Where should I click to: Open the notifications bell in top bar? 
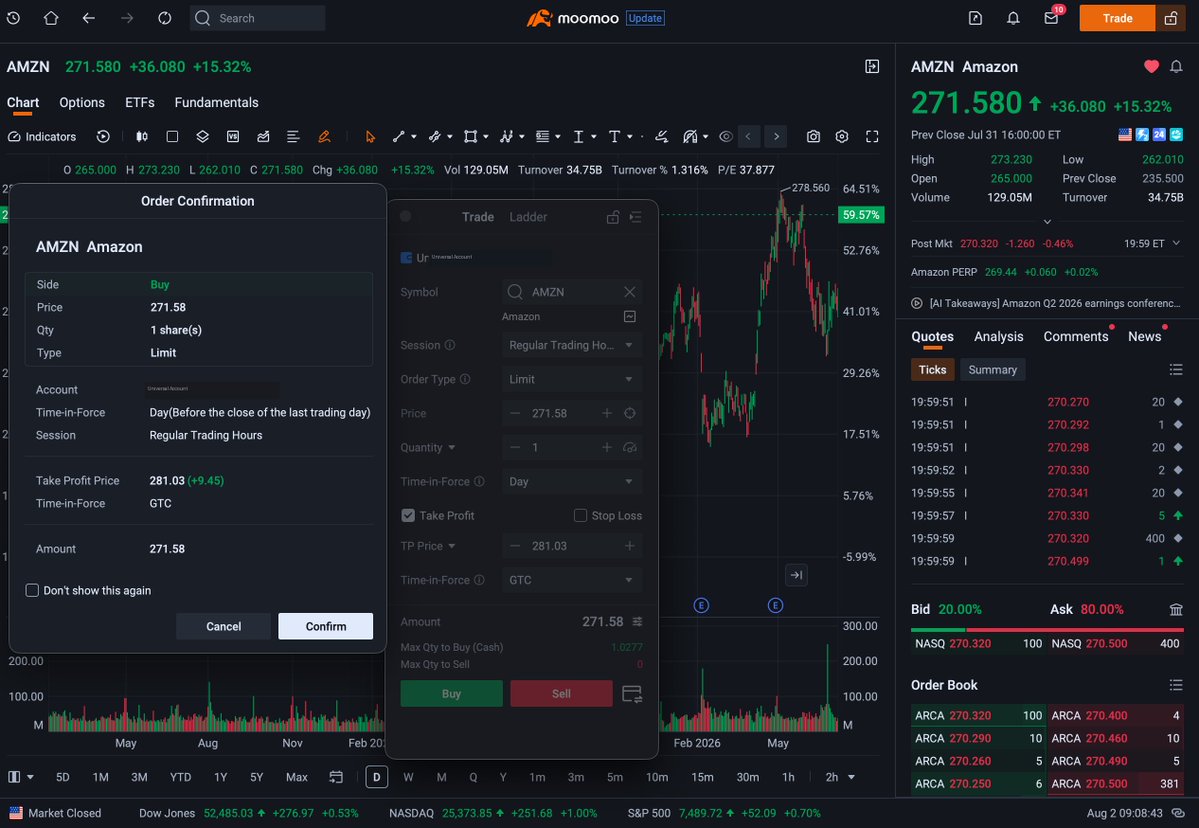(x=1013, y=18)
